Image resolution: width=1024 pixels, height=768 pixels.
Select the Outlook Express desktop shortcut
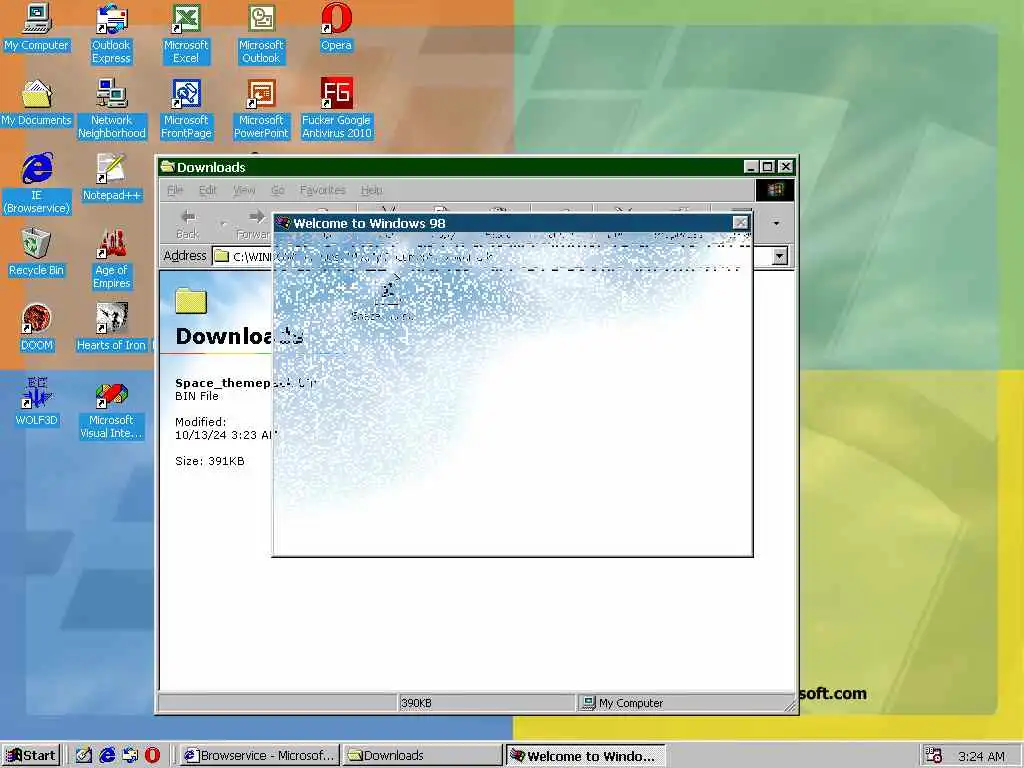111,34
